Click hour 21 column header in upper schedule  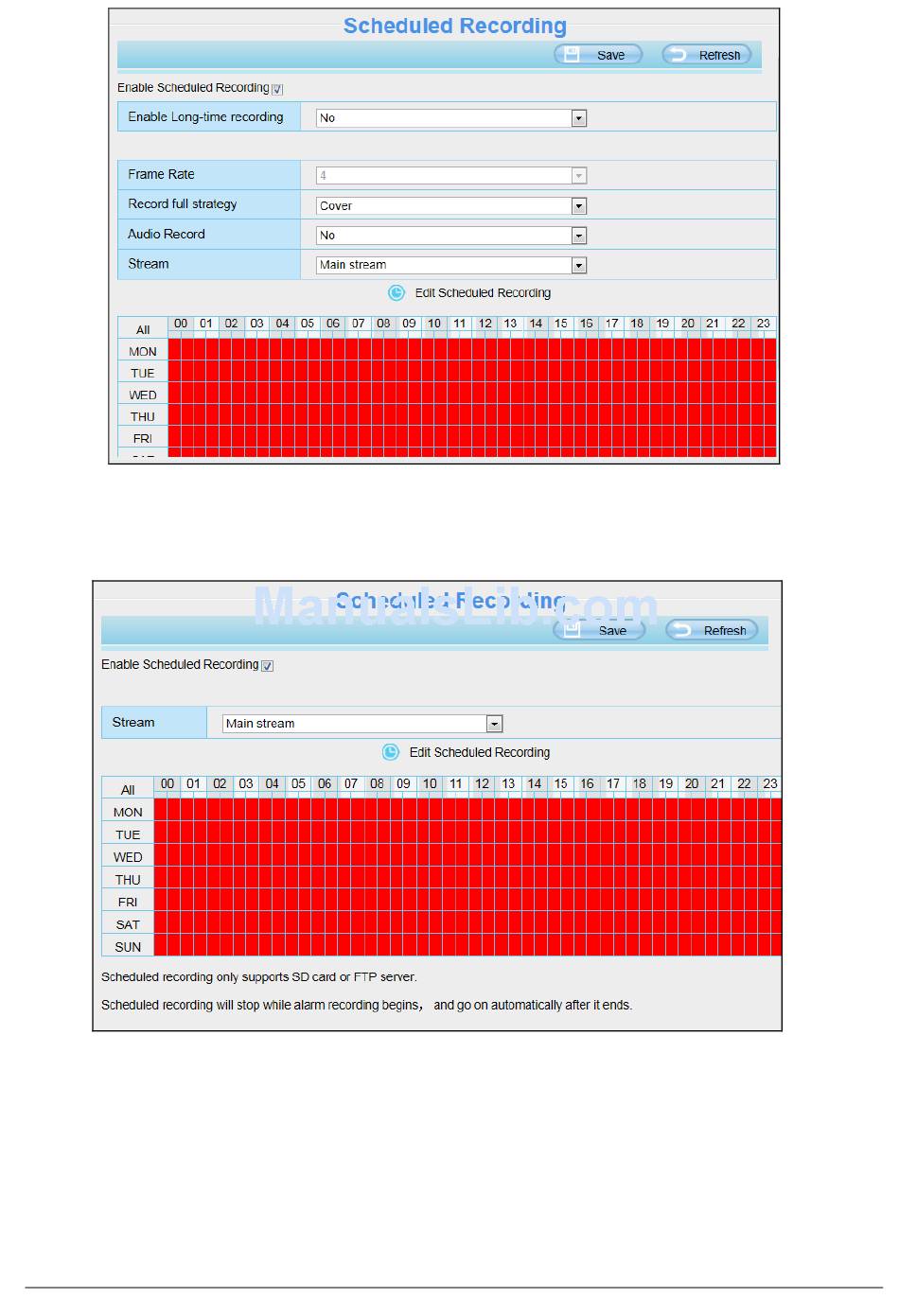point(713,324)
